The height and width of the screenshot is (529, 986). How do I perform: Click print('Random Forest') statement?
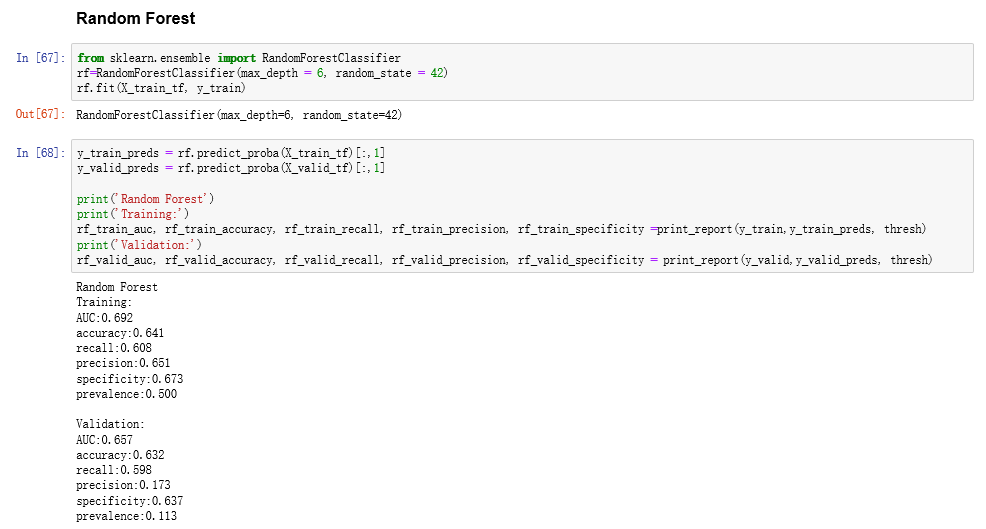145,199
